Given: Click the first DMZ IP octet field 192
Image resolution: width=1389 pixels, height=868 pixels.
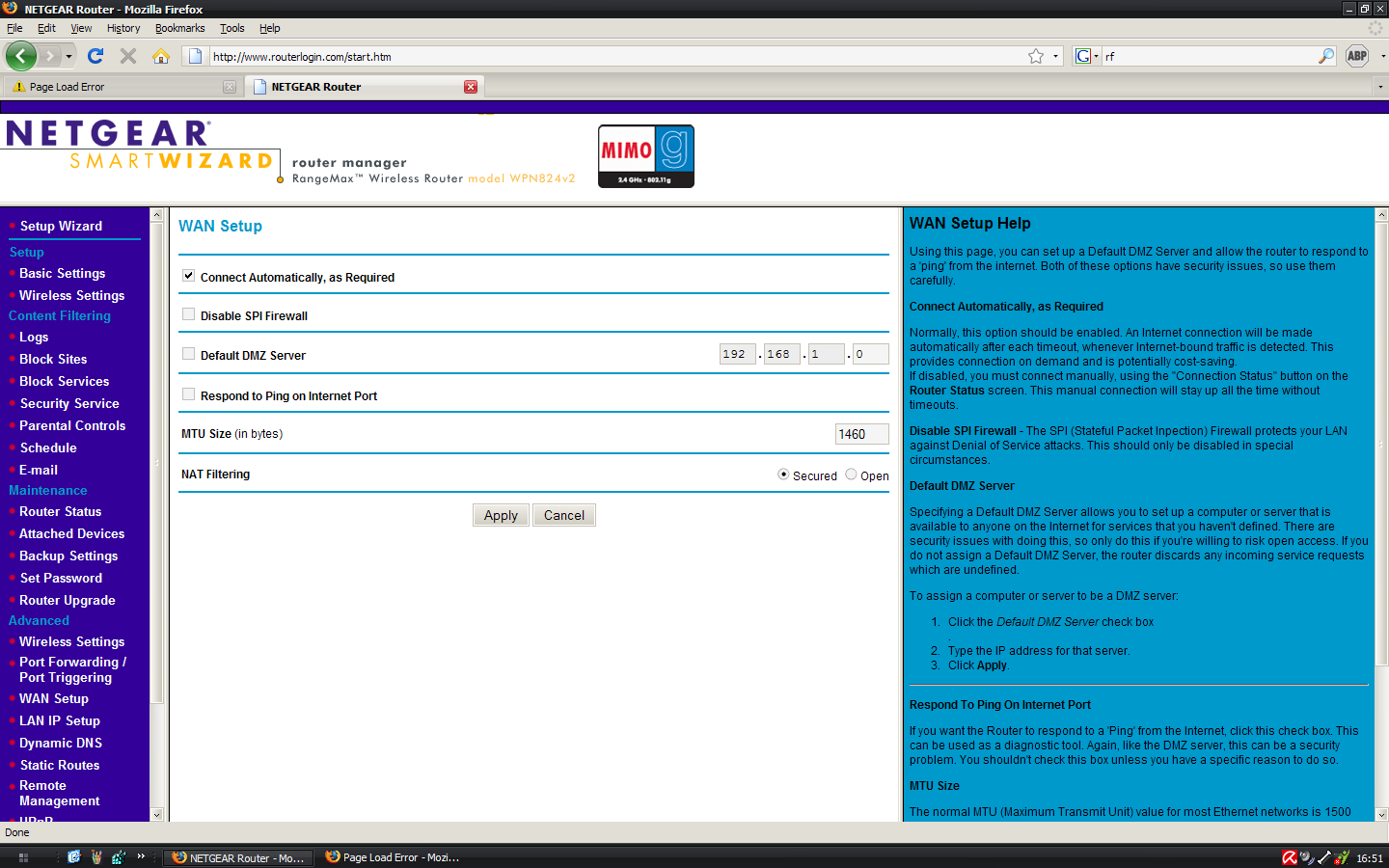Looking at the screenshot, I should 738,354.
